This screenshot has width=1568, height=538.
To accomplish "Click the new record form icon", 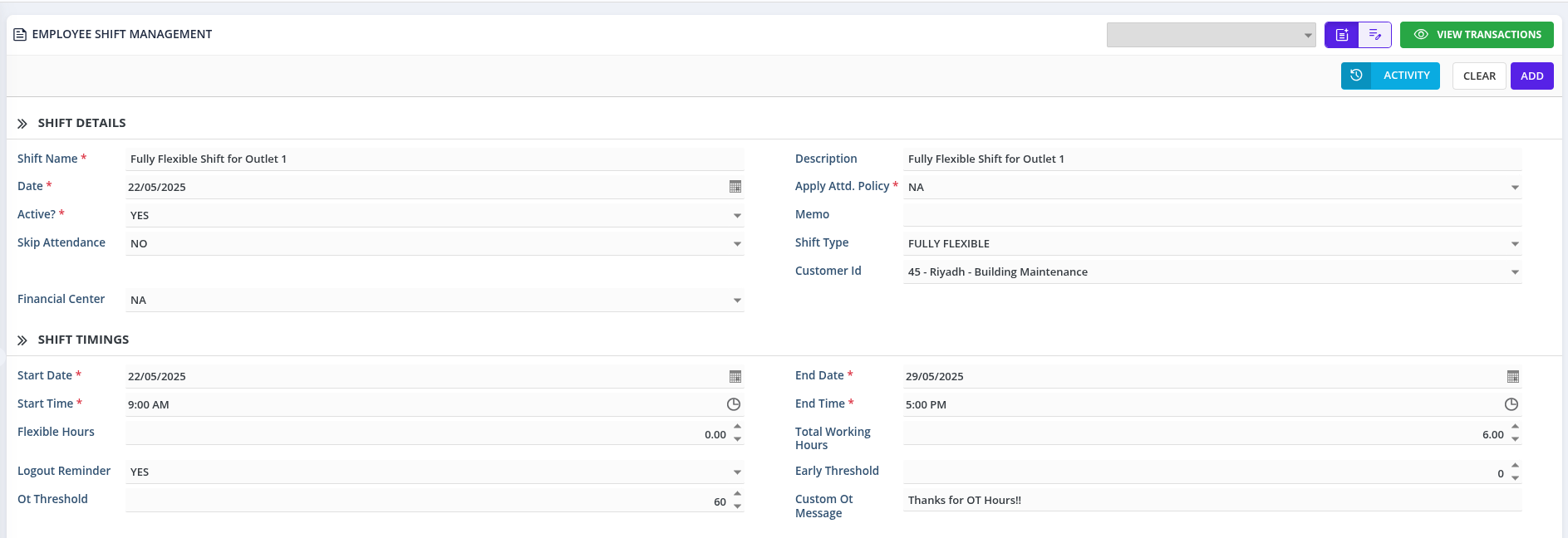I will coord(1341,35).
